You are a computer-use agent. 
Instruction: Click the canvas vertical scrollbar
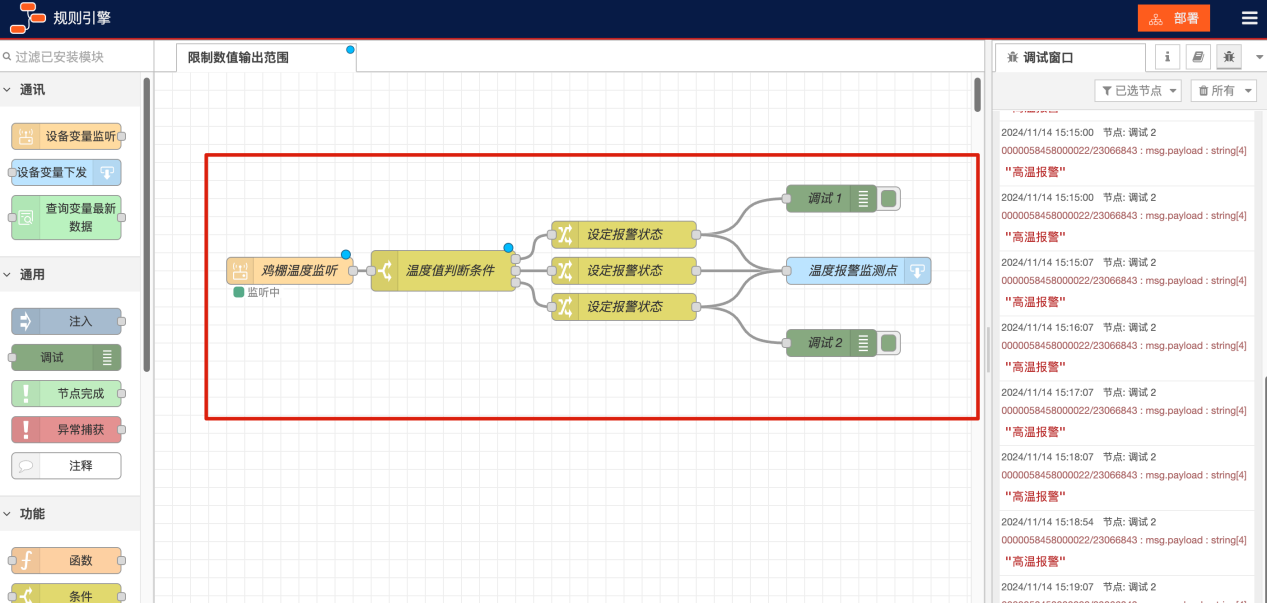(977, 95)
